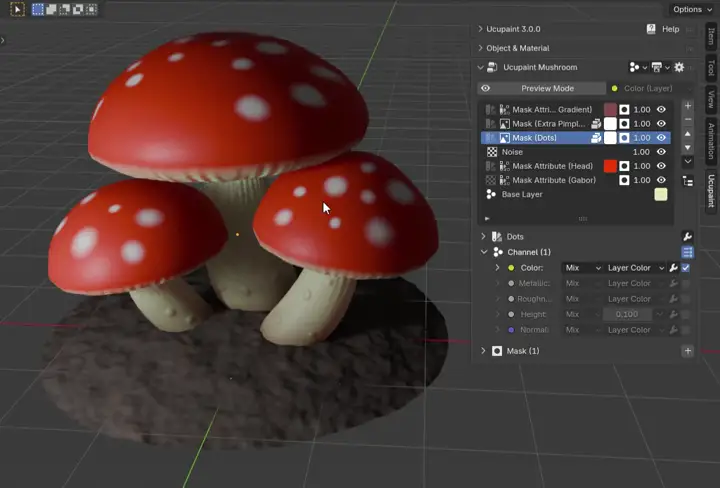
Task: Select the Mask Attri... Gradient) layer
Action: pyautogui.click(x=552, y=109)
